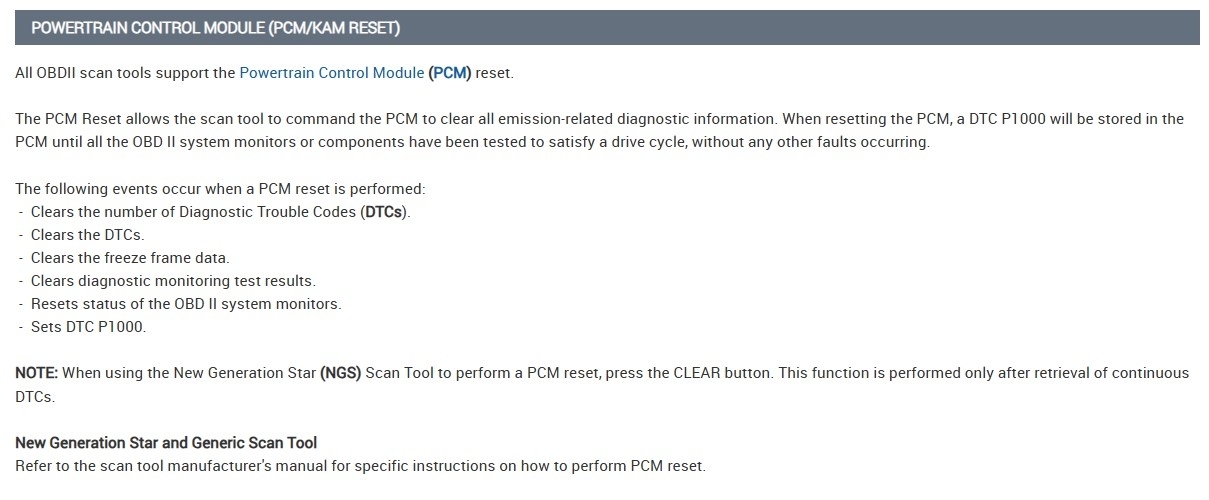This screenshot has height=500, width=1209.
Task: Click the "Sets DTC P1000." list item
Action: pyautogui.click(x=88, y=327)
